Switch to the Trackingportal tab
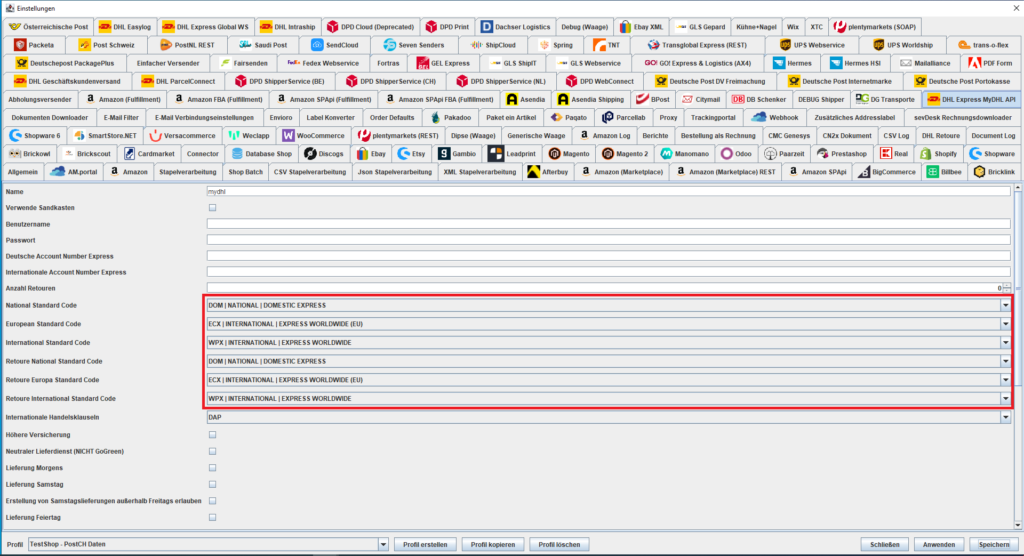 pyautogui.click(x=713, y=118)
